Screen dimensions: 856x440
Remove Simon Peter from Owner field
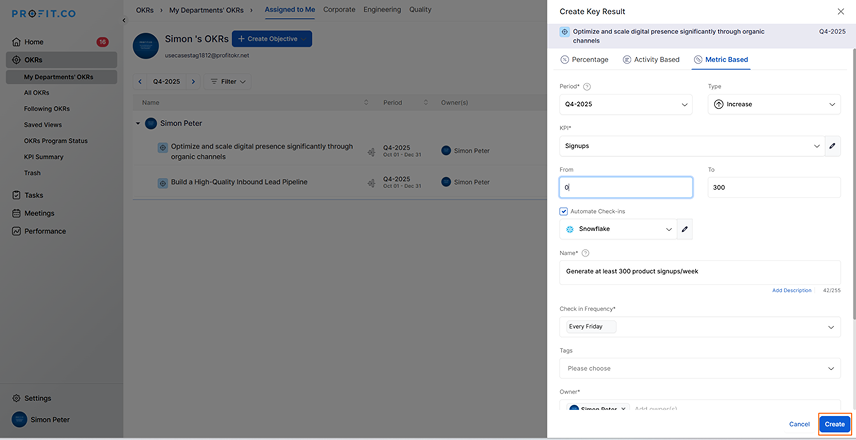click(x=623, y=409)
